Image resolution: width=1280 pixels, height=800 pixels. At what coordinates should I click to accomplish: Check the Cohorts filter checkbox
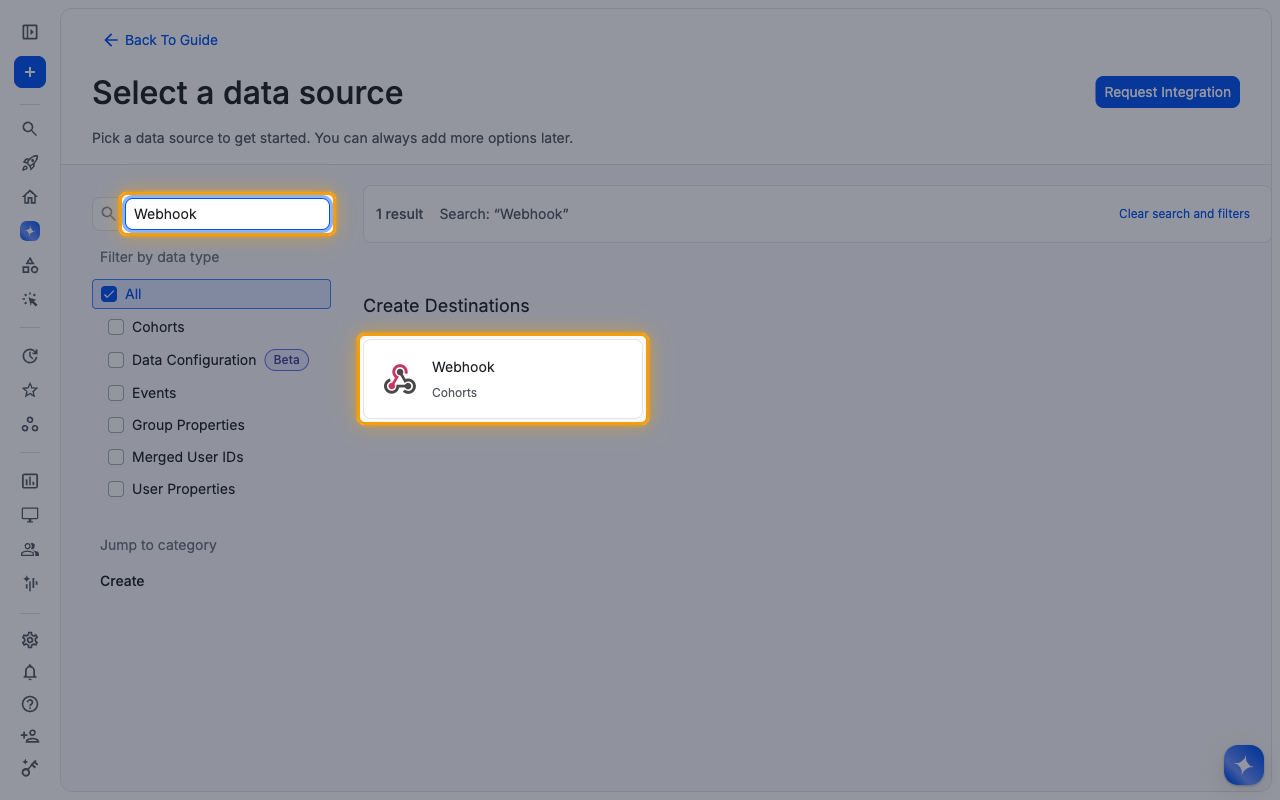(x=116, y=327)
